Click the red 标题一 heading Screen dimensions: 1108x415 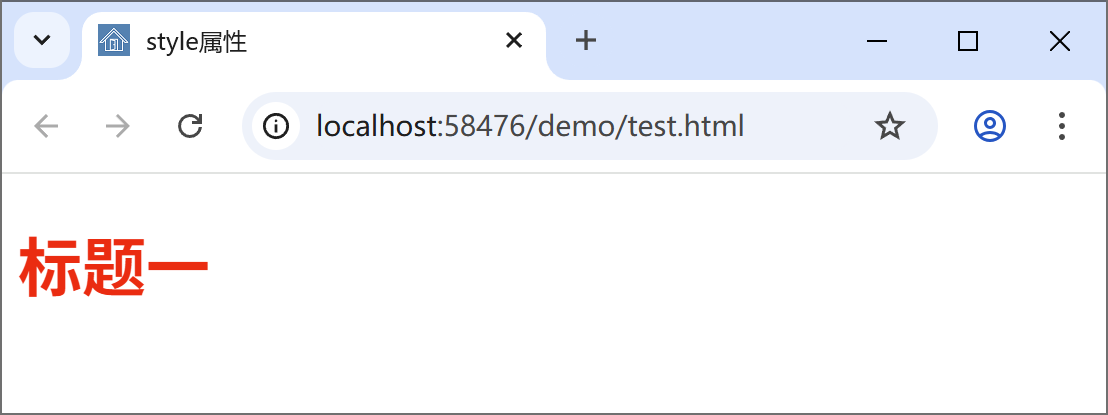coord(114,267)
